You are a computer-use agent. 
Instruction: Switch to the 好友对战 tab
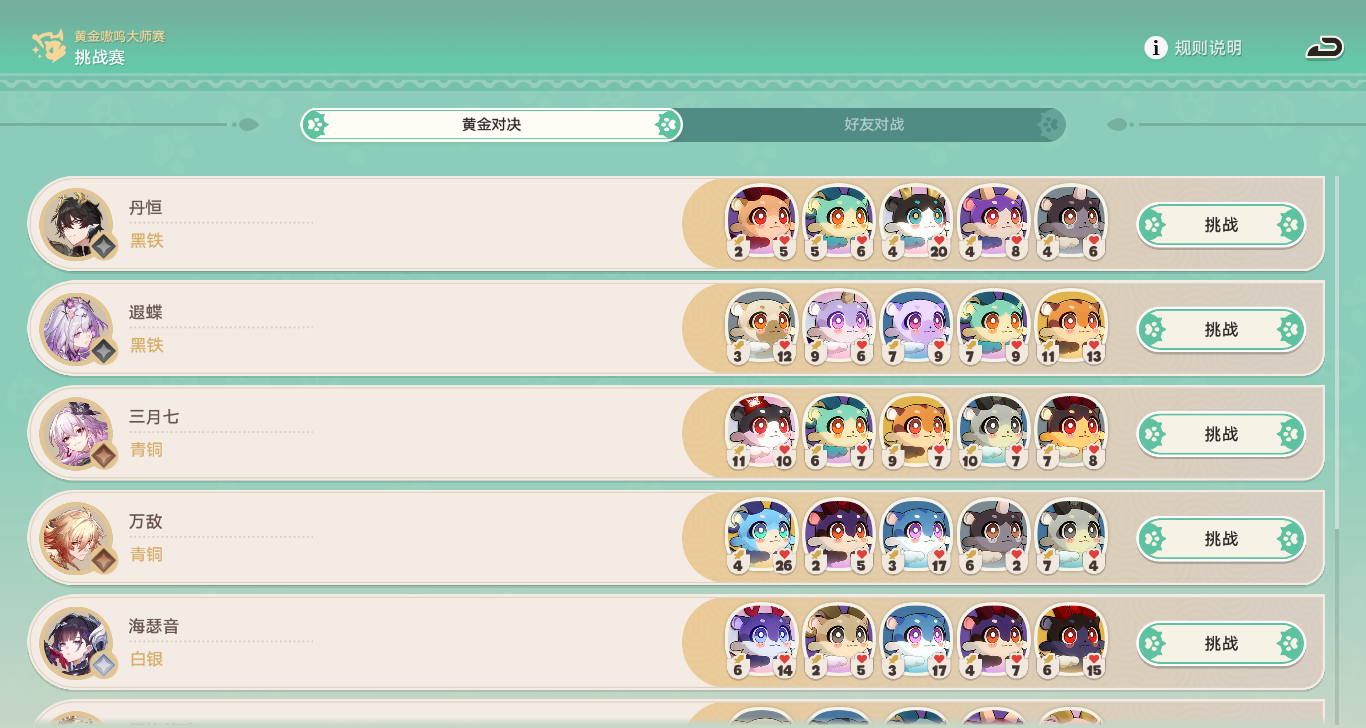point(874,125)
